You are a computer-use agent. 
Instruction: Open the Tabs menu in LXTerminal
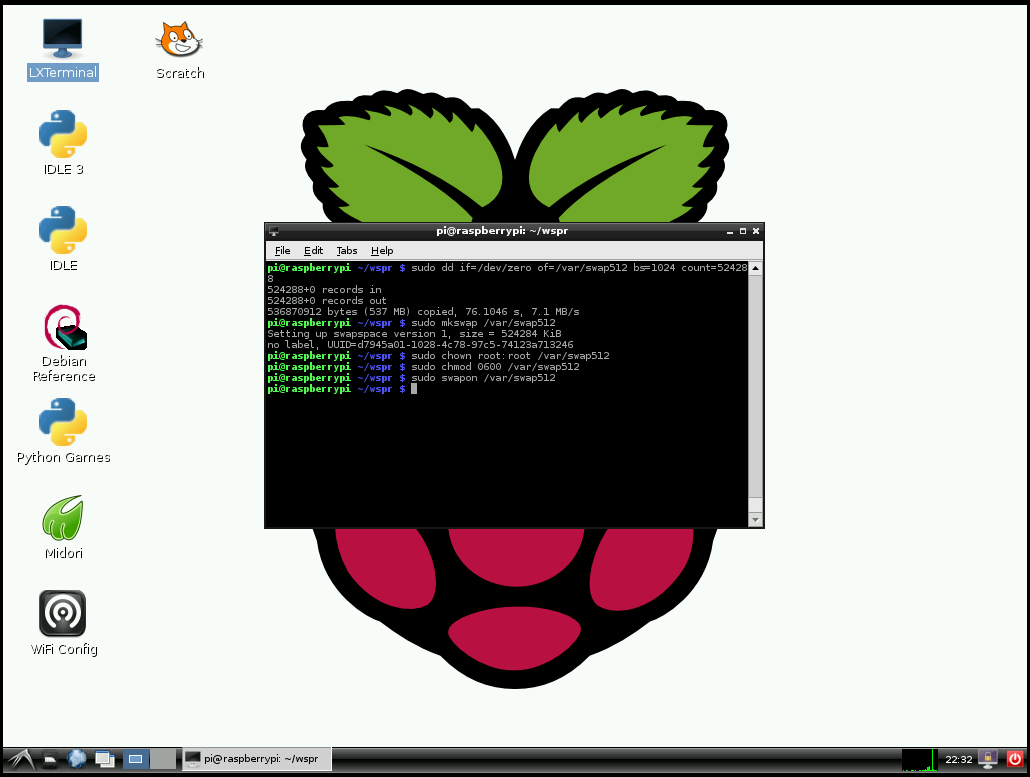tap(347, 250)
